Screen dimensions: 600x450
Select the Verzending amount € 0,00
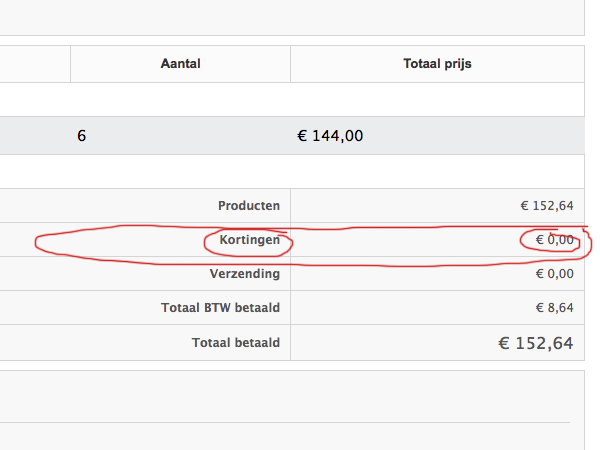click(x=553, y=274)
